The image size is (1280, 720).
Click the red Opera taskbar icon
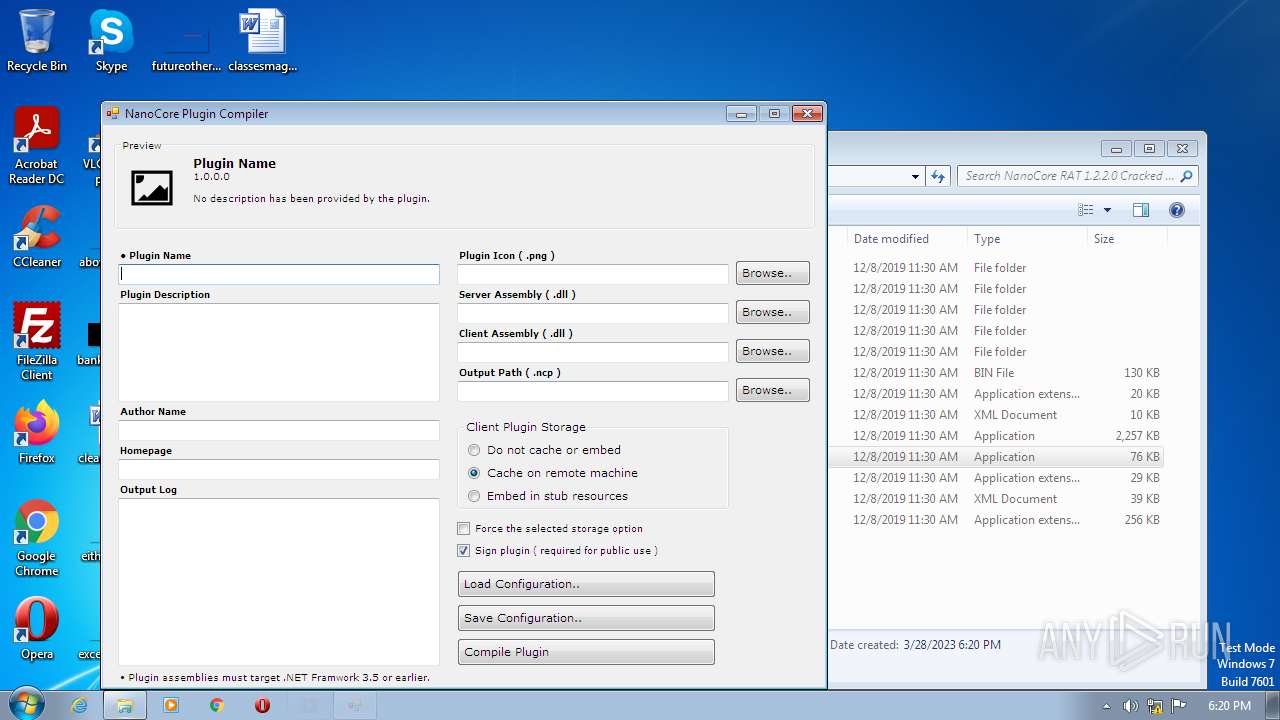[x=262, y=705]
